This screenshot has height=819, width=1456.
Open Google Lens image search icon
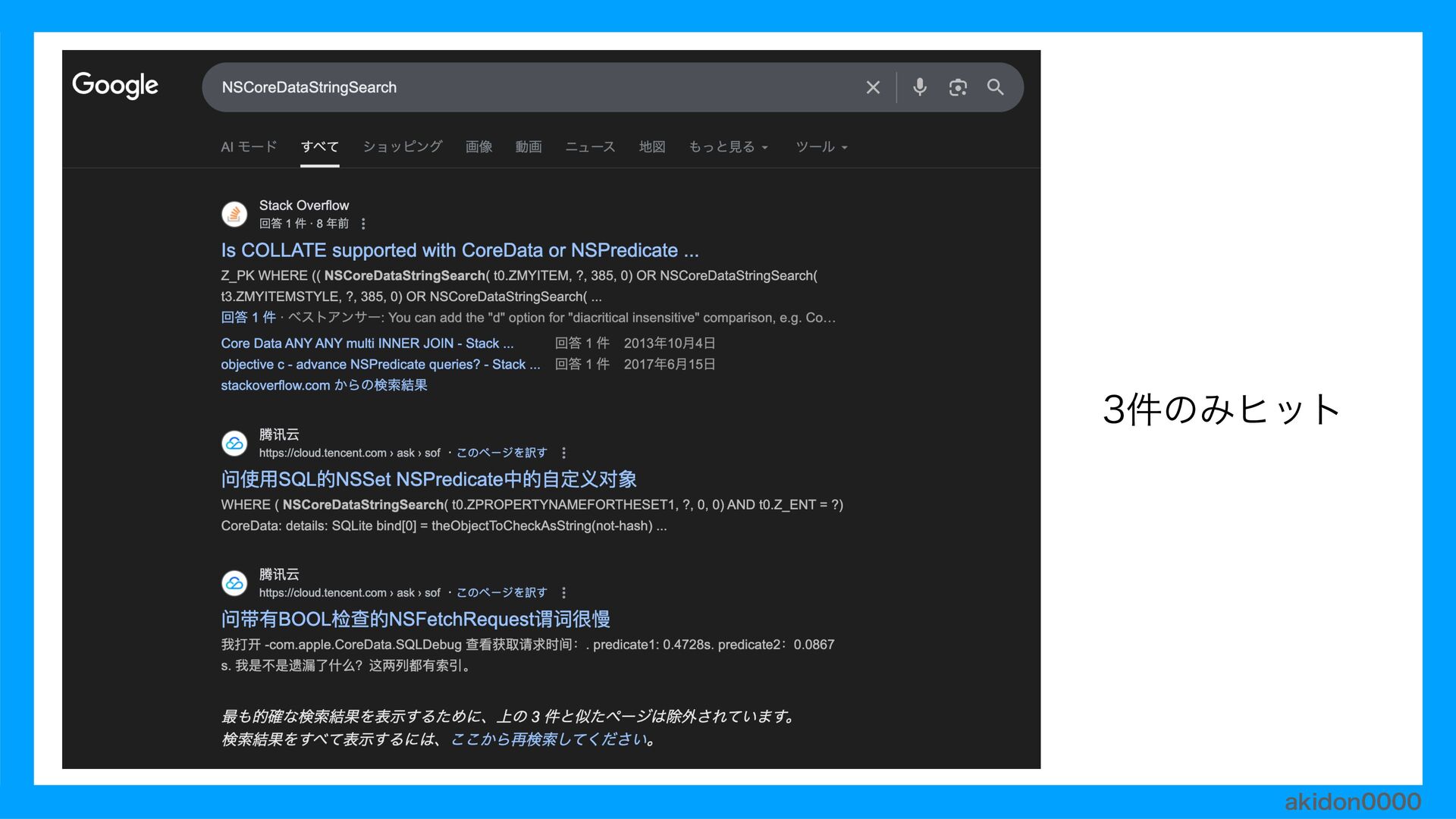[958, 87]
